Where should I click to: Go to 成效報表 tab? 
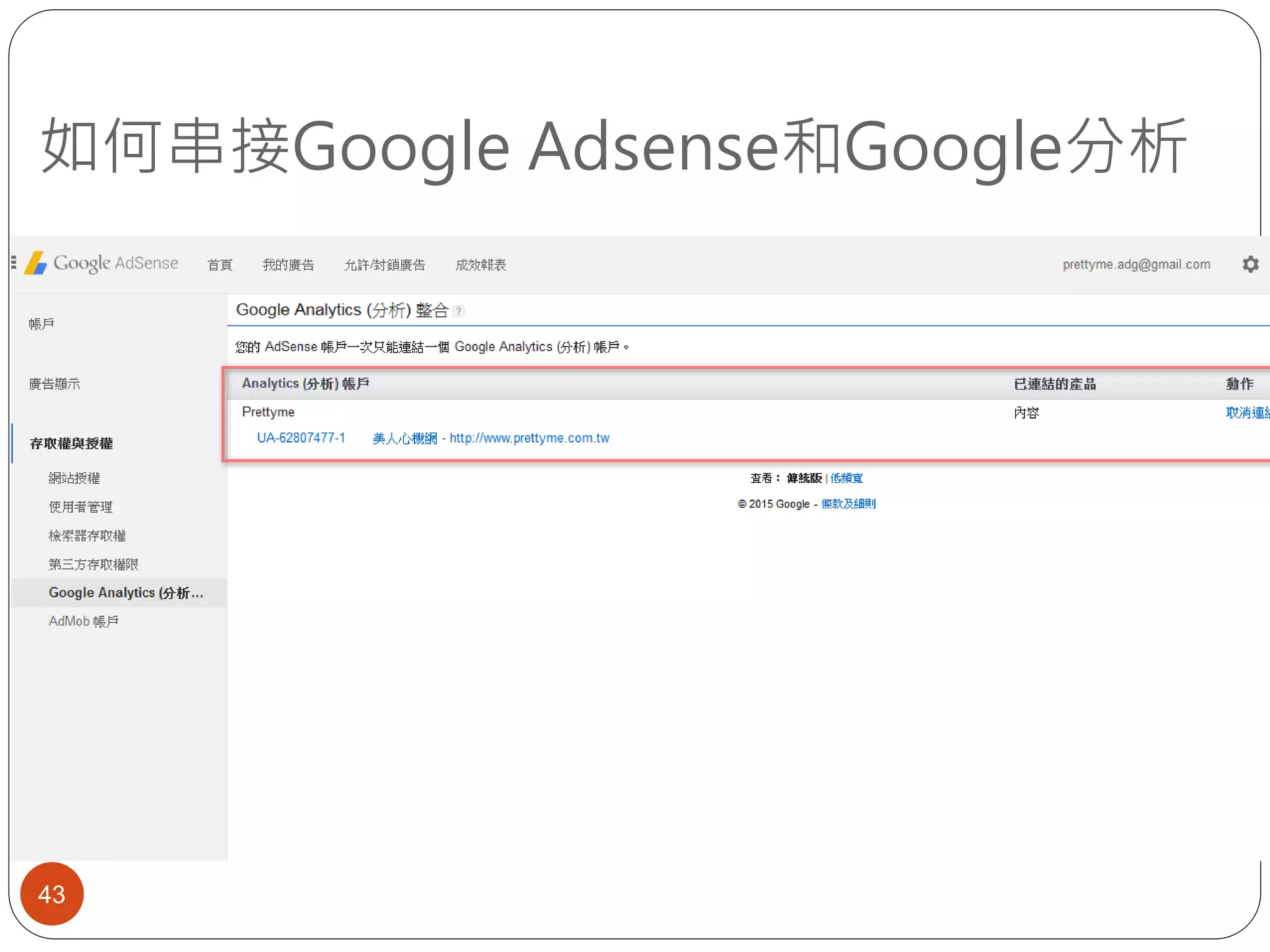click(x=481, y=265)
